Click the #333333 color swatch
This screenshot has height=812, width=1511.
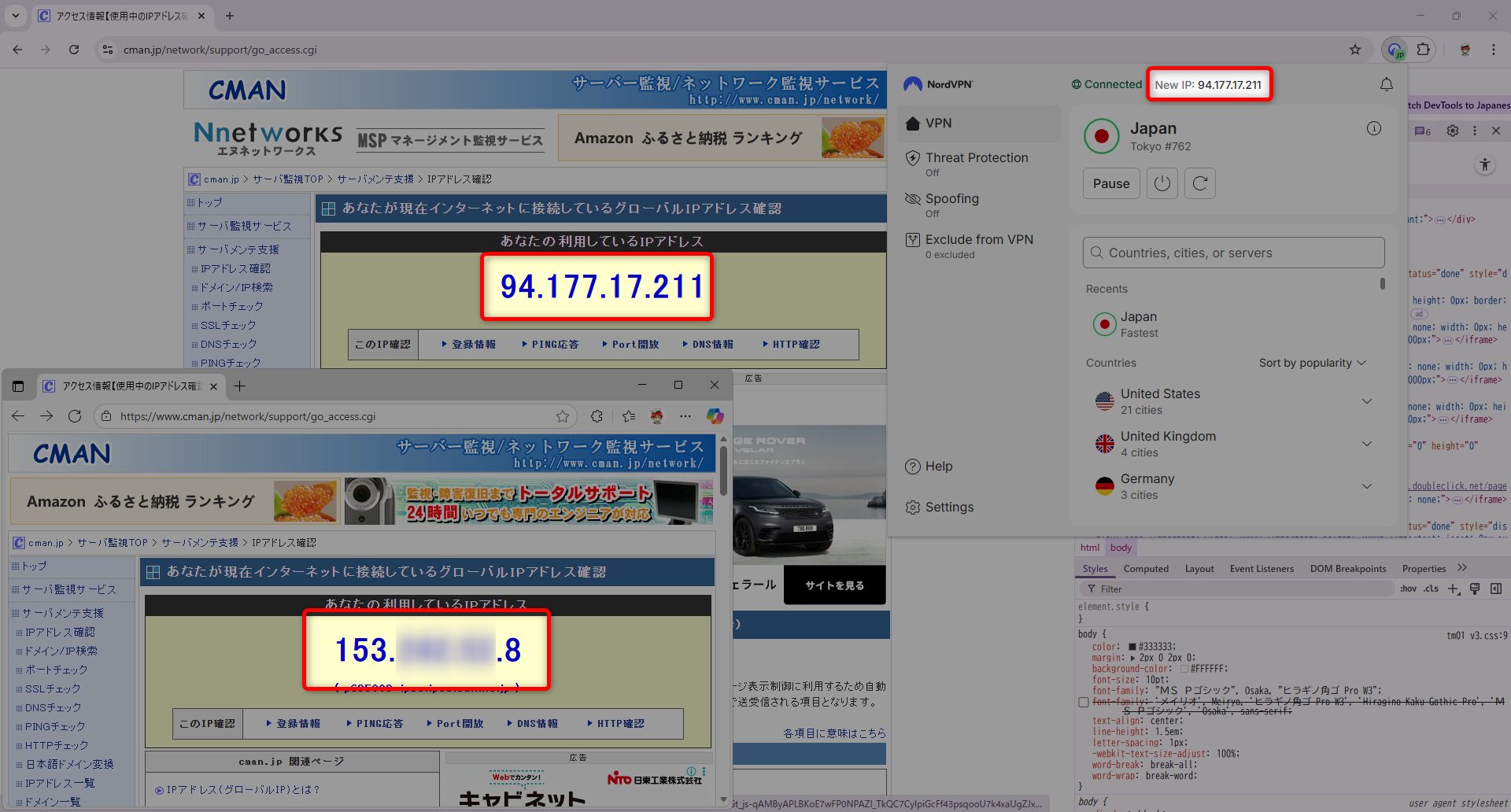1132,647
